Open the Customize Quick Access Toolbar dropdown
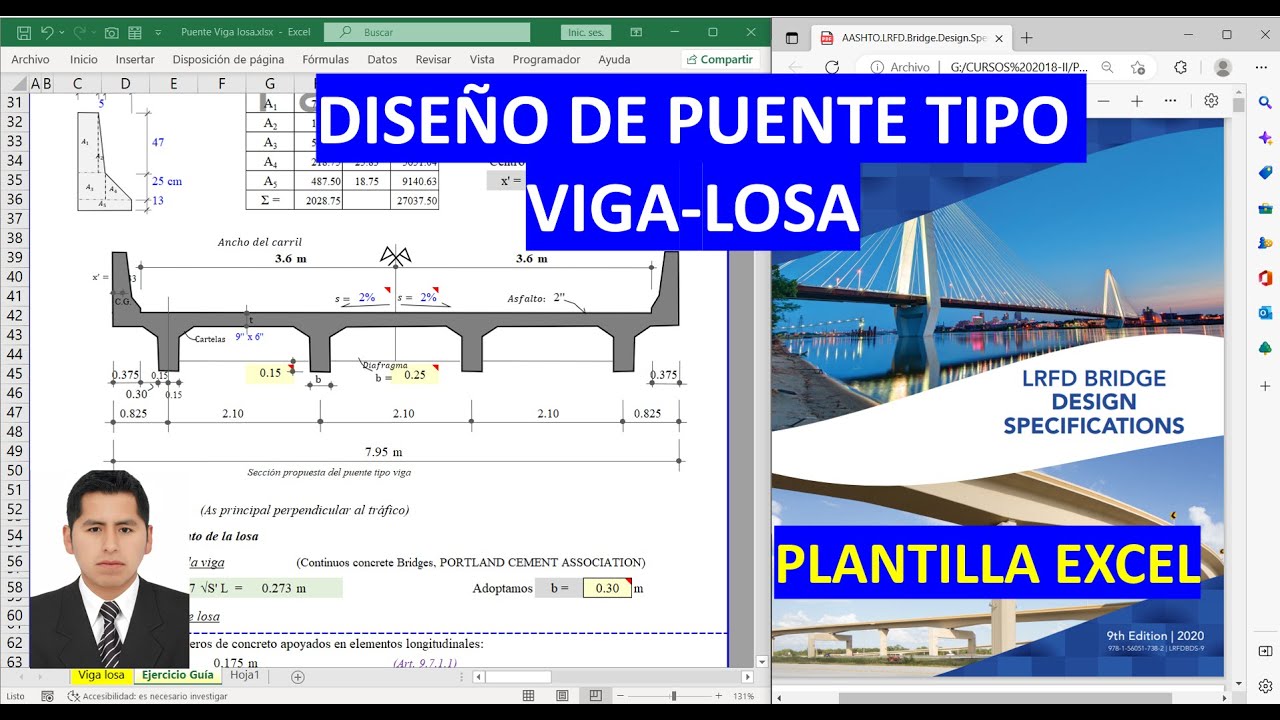 coord(158,33)
